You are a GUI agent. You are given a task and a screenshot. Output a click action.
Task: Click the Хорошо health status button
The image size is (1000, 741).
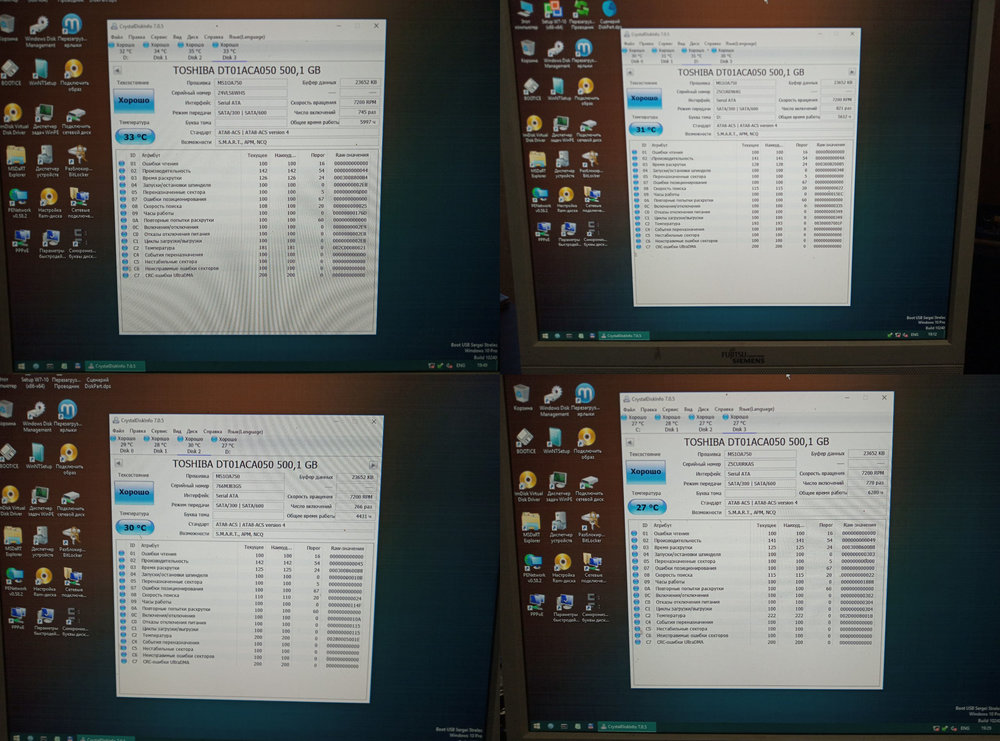(x=134, y=100)
